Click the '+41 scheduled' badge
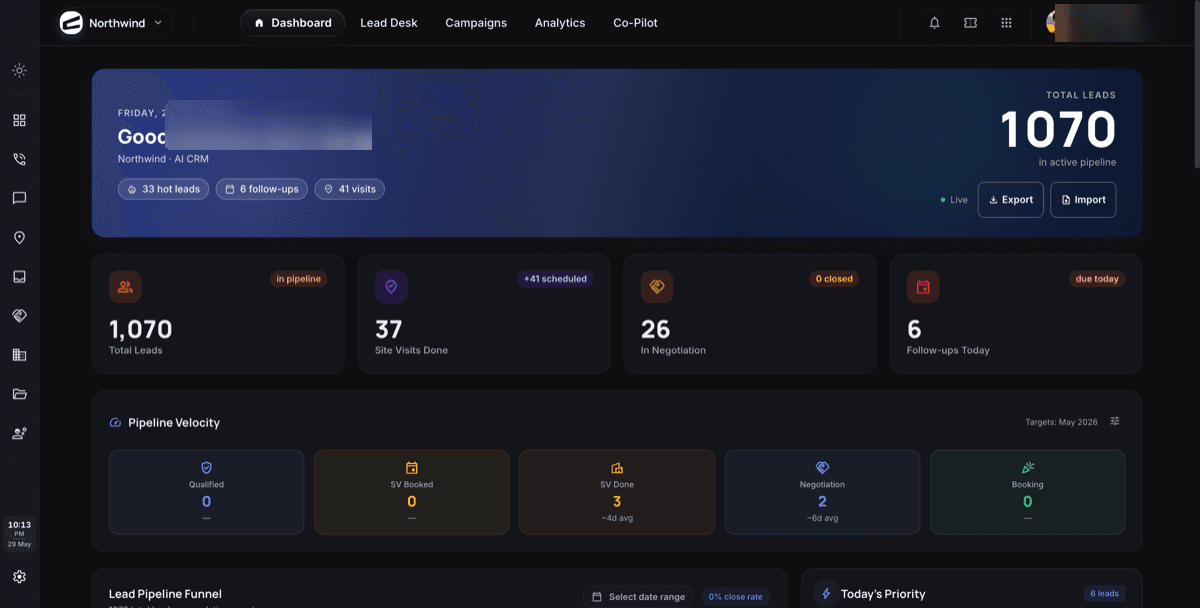The width and height of the screenshot is (1200, 608). [x=555, y=279]
